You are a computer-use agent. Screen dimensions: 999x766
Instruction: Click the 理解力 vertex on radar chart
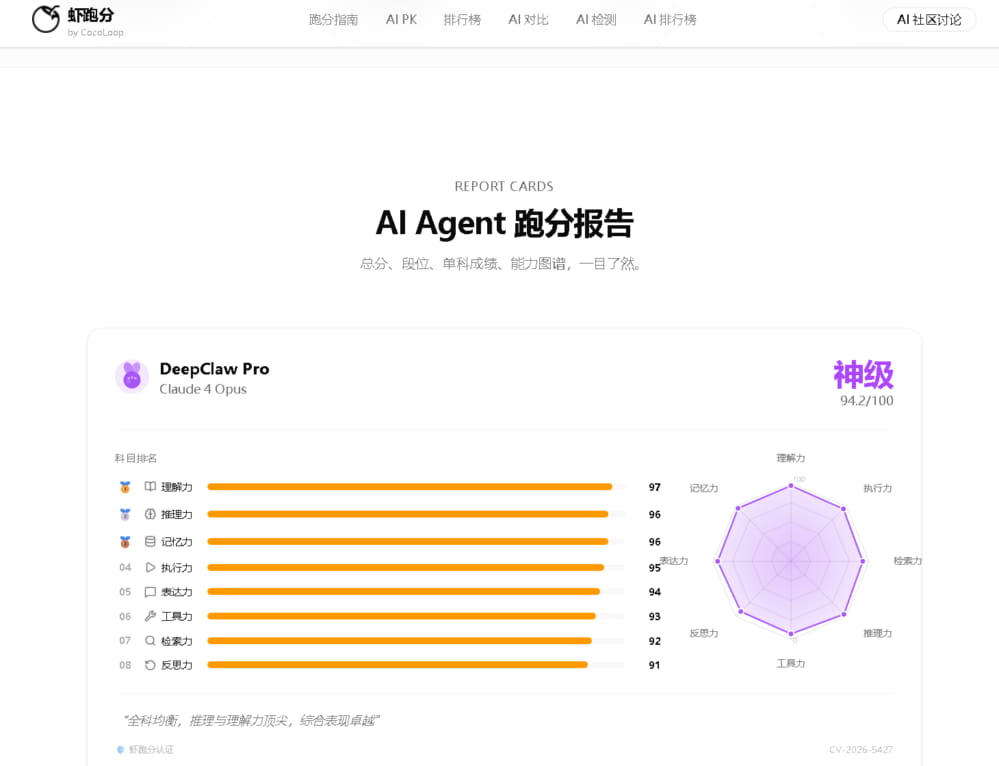(791, 486)
